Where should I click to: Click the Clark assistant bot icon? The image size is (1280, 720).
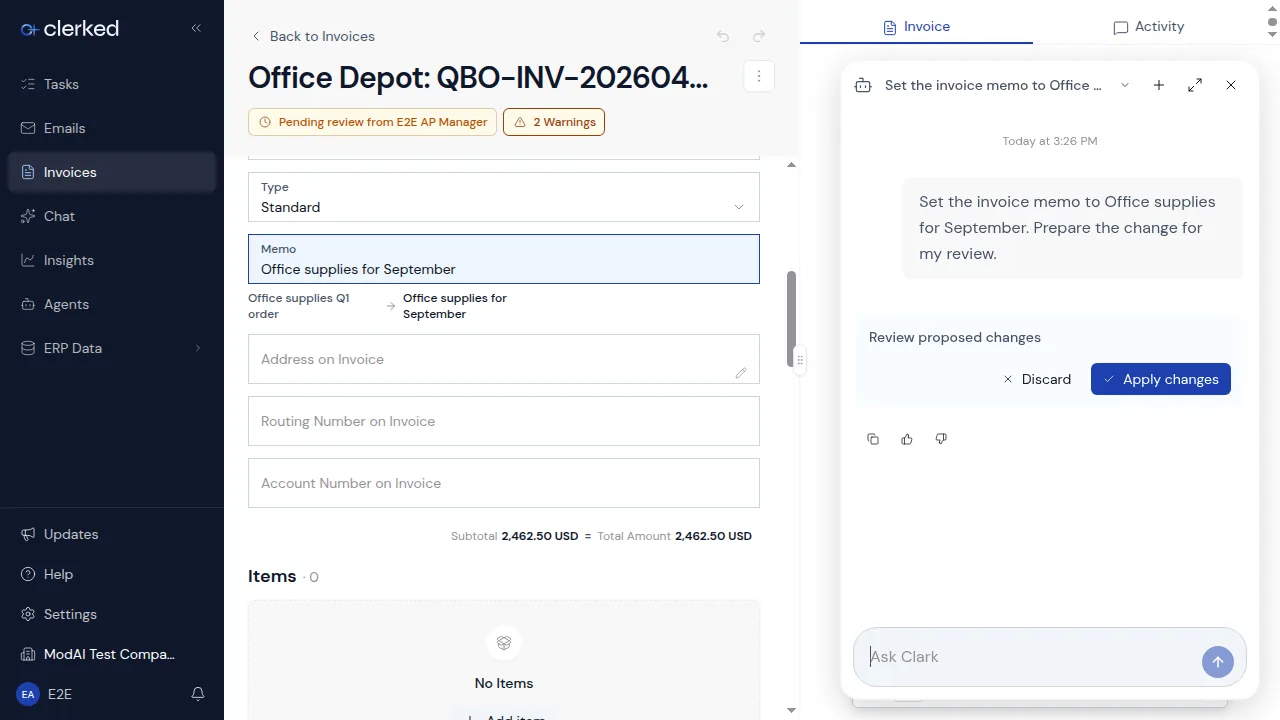click(863, 85)
